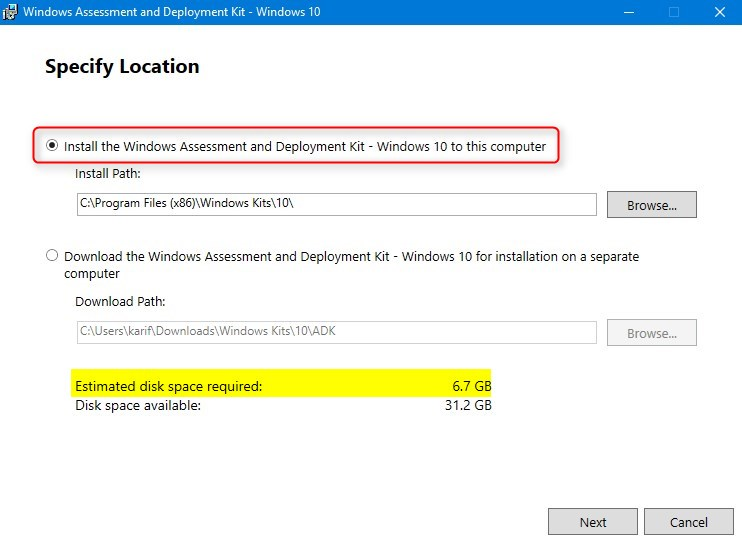Select the download for separate computer radio button
The width and height of the screenshot is (742, 546).
pos(52,256)
